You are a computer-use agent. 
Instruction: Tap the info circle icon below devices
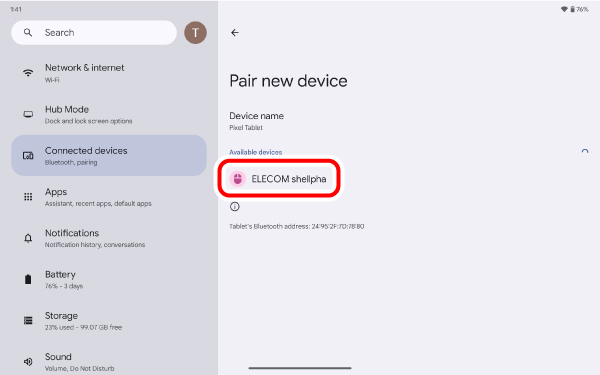[x=235, y=207]
